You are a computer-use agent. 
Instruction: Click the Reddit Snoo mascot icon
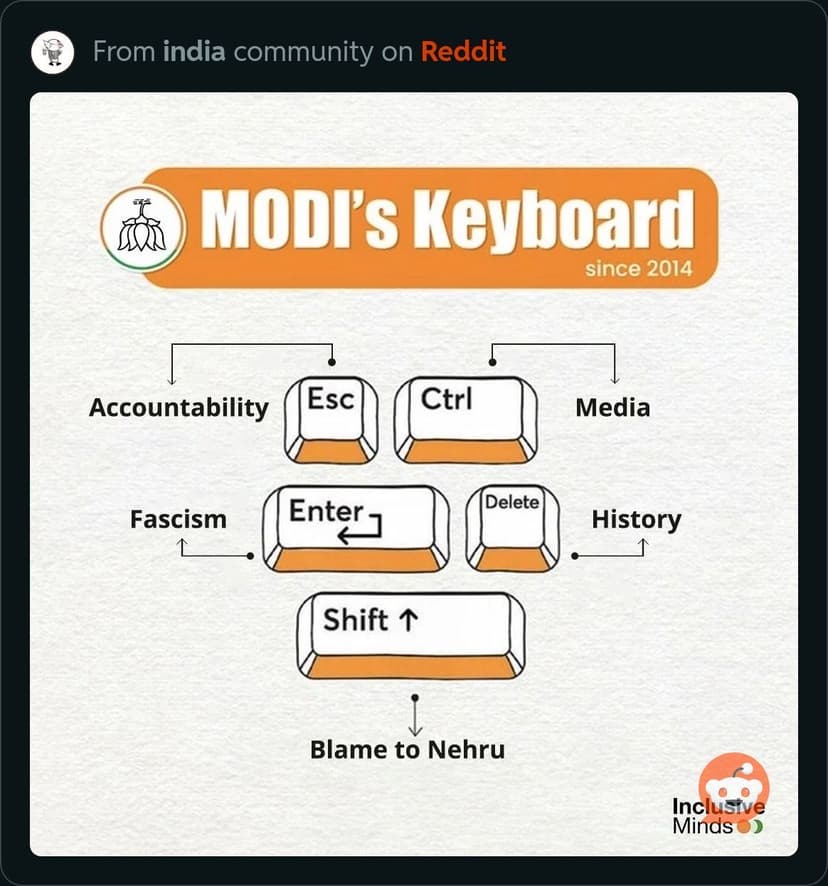click(734, 783)
